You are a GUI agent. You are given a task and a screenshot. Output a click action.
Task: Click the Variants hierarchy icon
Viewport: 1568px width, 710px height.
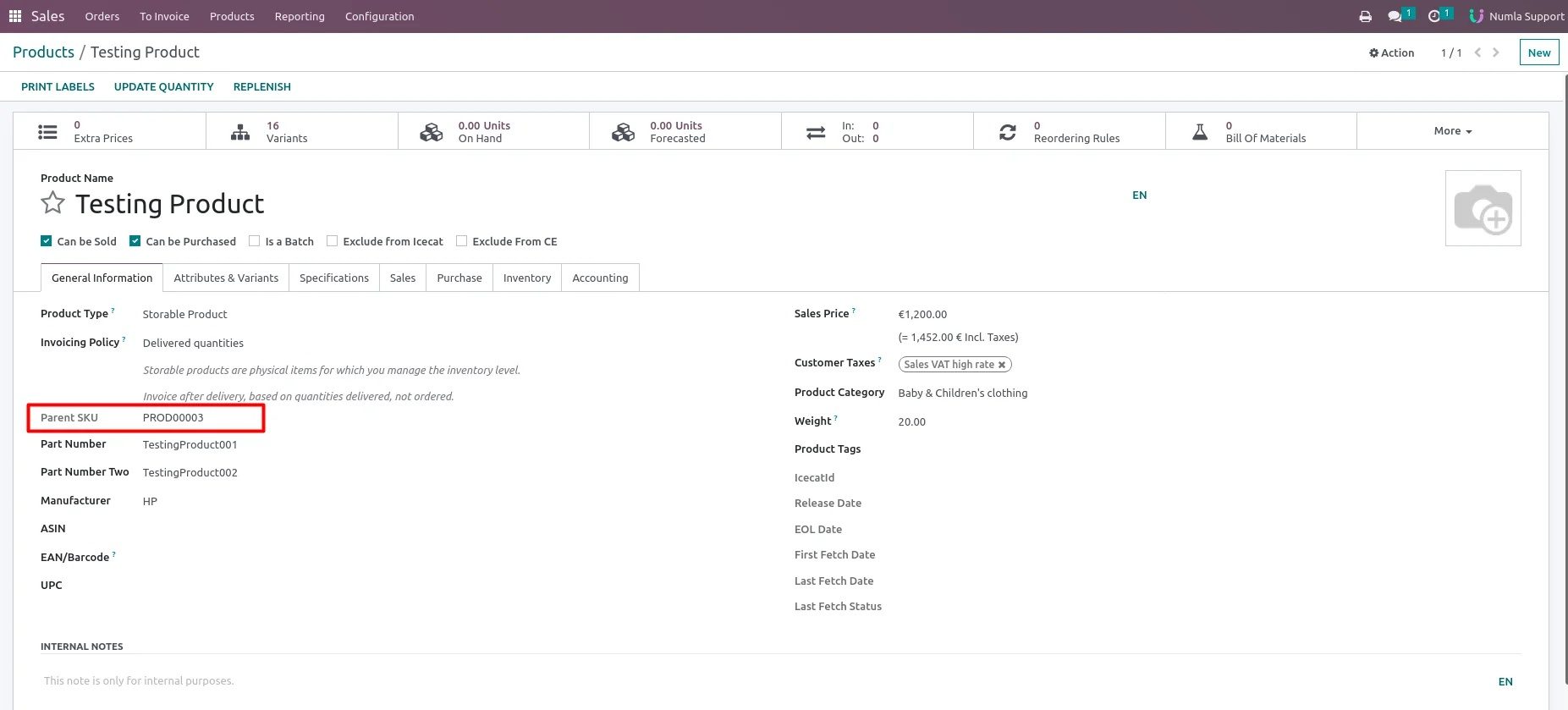(x=240, y=132)
